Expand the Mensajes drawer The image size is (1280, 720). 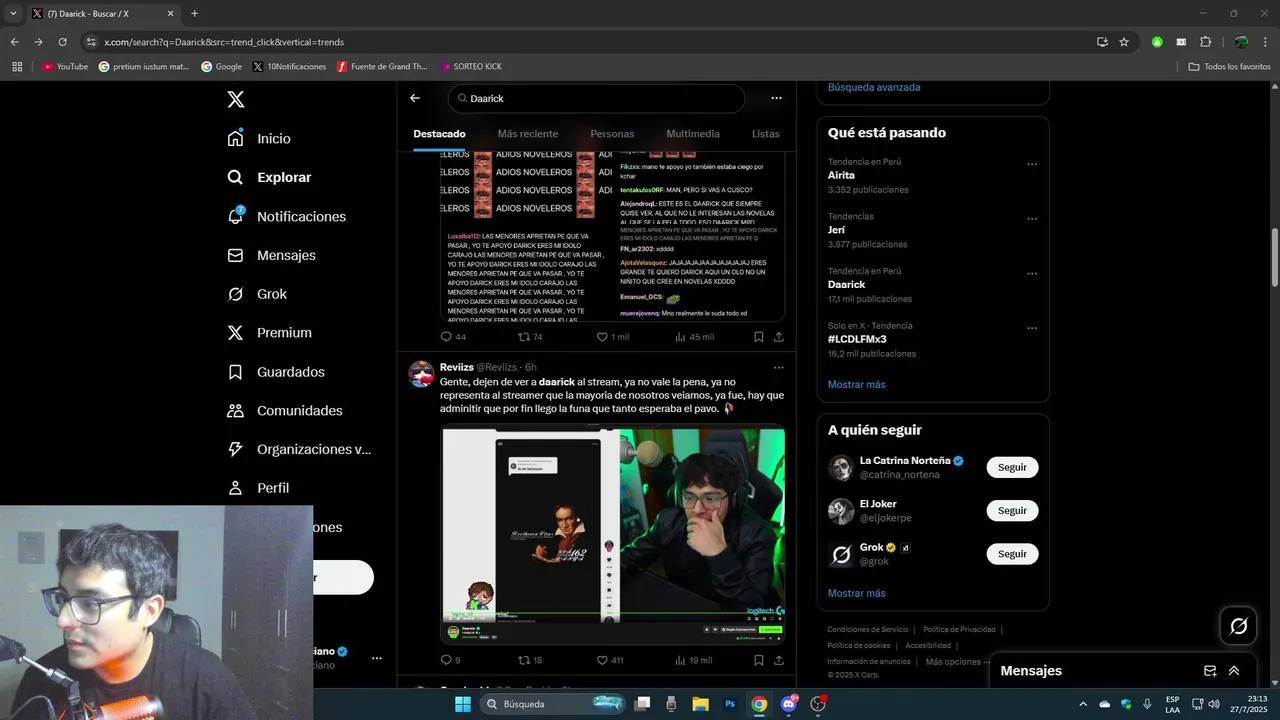tap(1234, 671)
